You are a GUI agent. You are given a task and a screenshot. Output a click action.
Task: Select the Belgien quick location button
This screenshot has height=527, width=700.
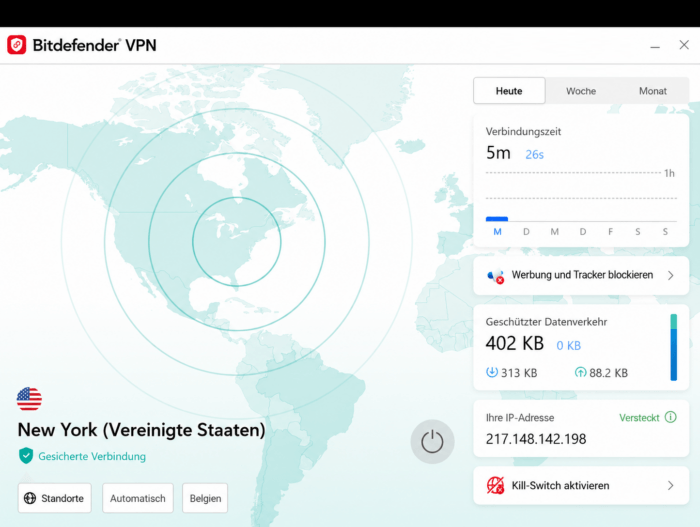205,498
